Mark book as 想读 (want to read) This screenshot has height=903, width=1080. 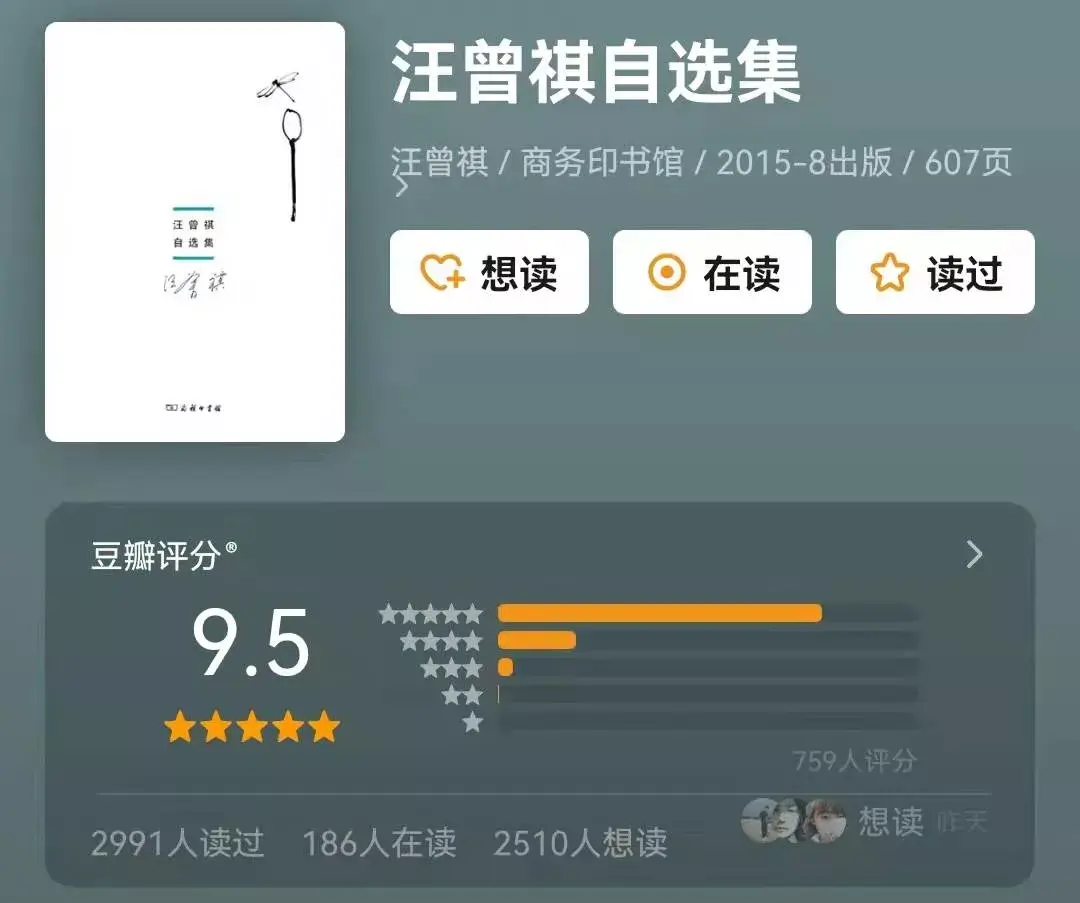489,272
